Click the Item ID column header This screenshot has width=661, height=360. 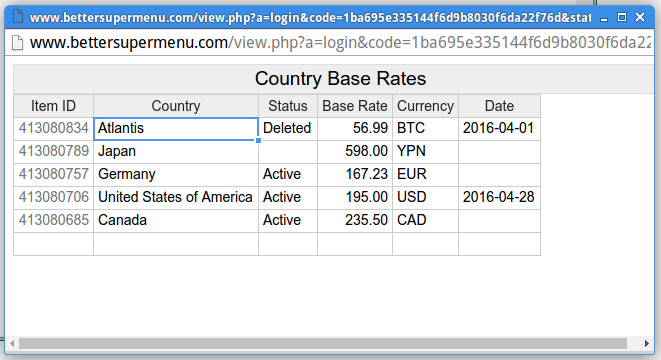[x=54, y=106]
